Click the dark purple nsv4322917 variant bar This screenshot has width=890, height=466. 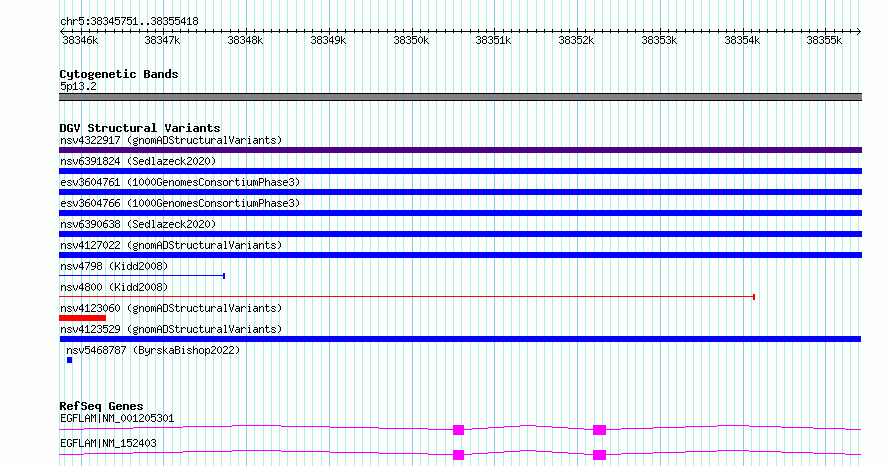click(x=460, y=150)
